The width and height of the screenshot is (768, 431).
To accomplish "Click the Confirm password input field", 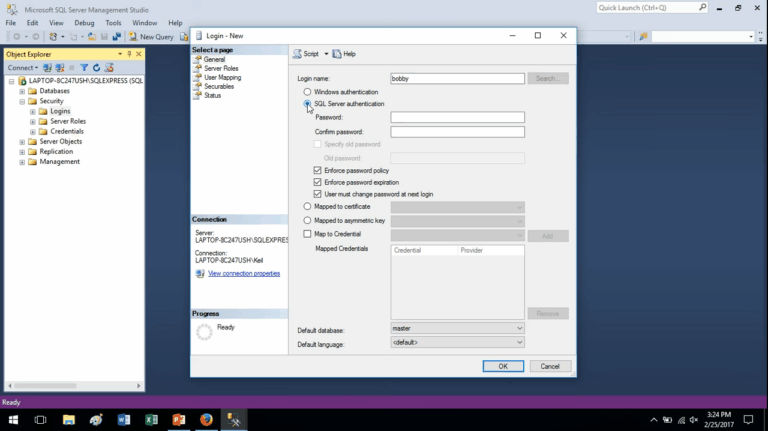I will pos(457,132).
